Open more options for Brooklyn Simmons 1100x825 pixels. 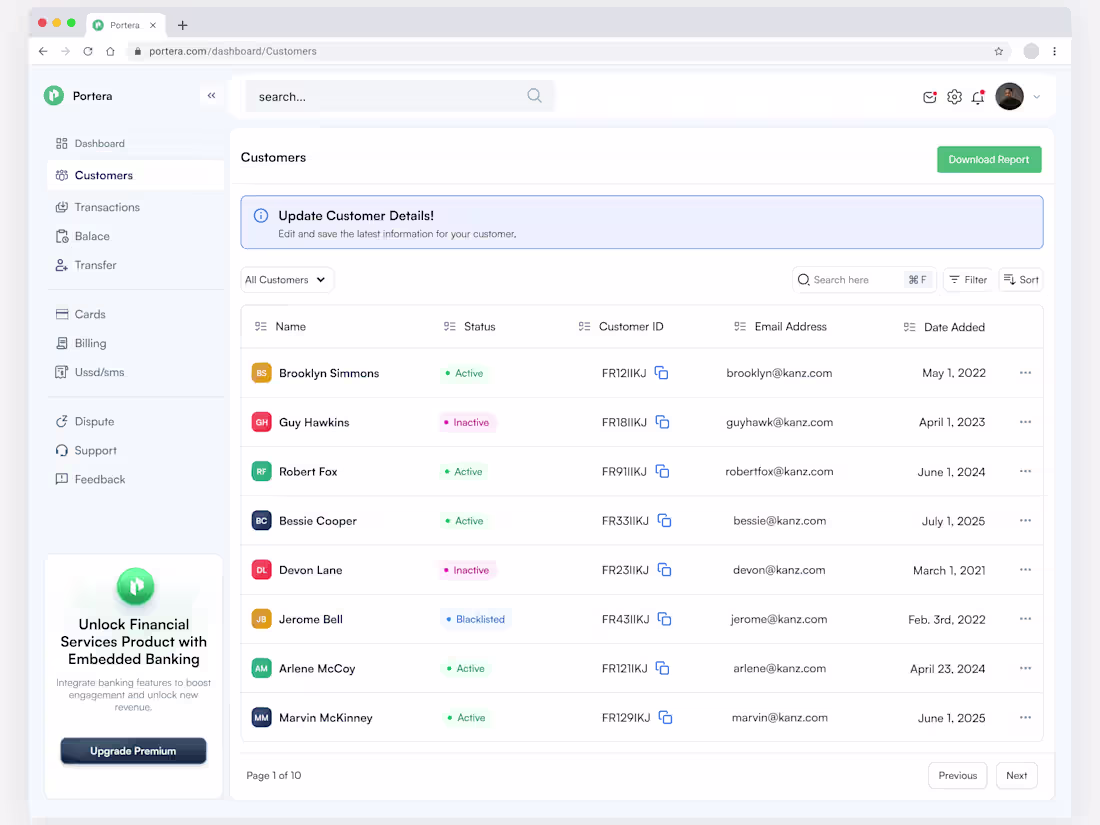[x=1025, y=373]
